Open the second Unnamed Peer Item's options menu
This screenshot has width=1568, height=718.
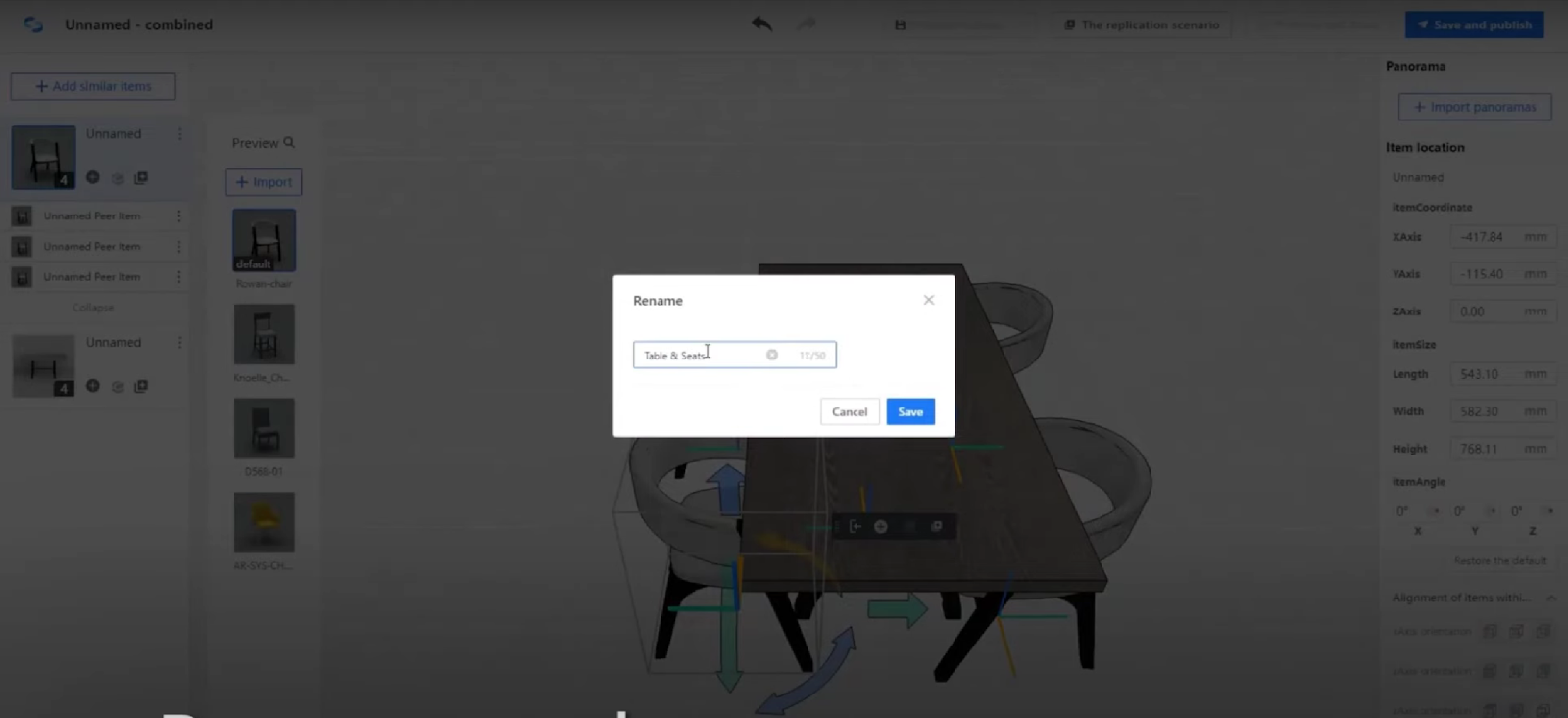178,246
